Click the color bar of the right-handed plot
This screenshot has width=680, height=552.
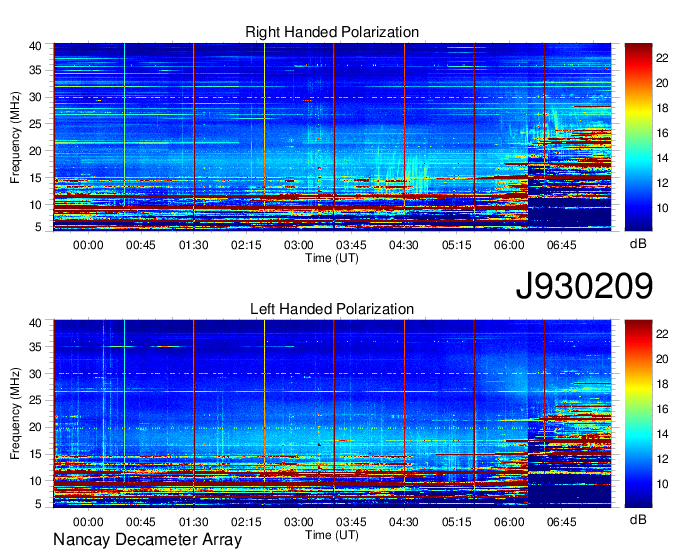pyautogui.click(x=638, y=137)
